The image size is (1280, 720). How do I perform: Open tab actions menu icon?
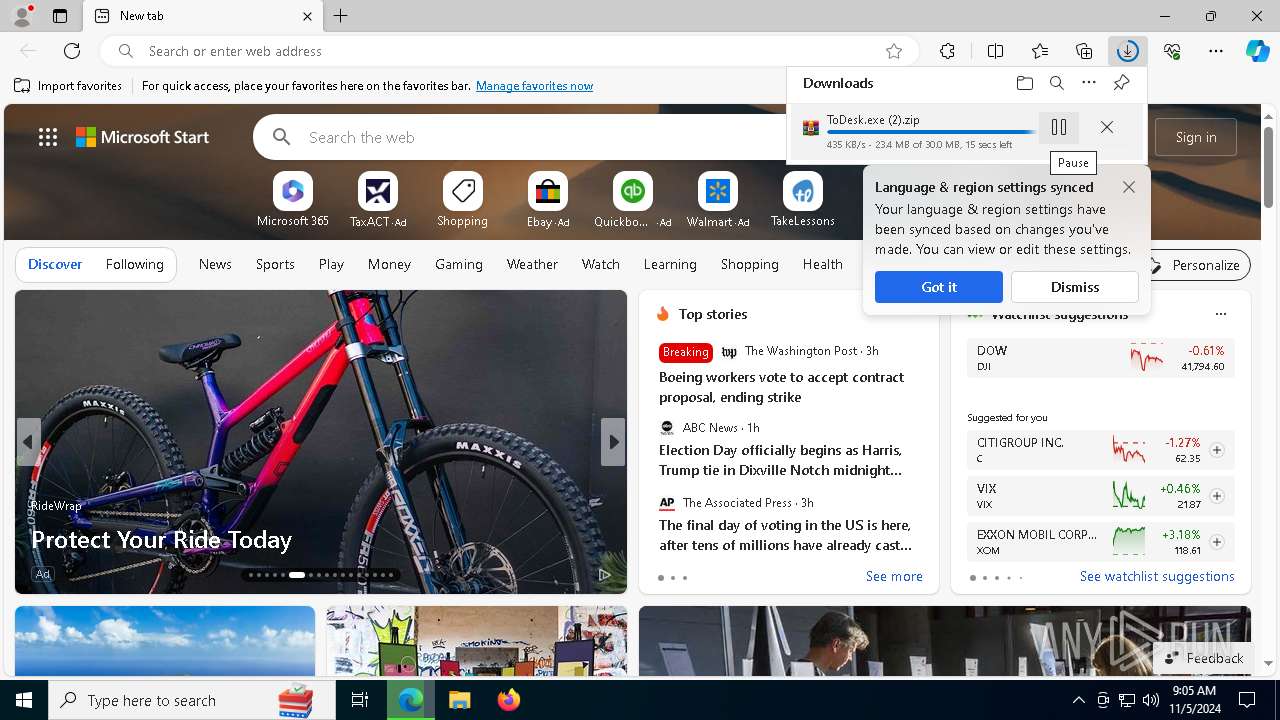tap(60, 16)
